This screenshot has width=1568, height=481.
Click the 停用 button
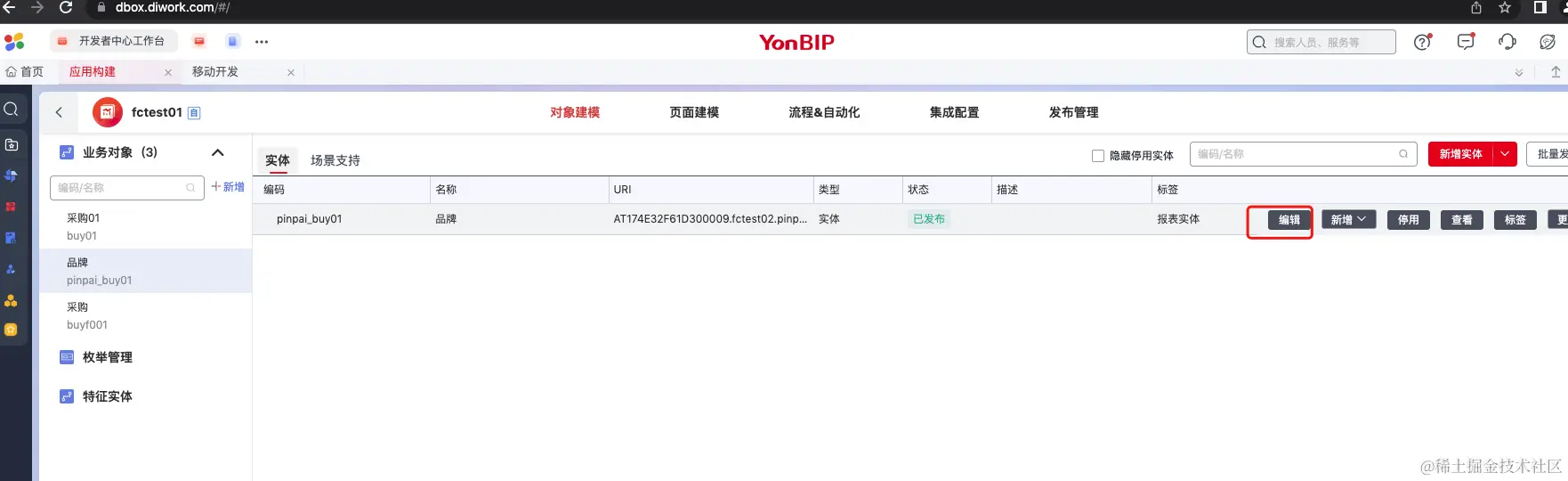pos(1409,220)
